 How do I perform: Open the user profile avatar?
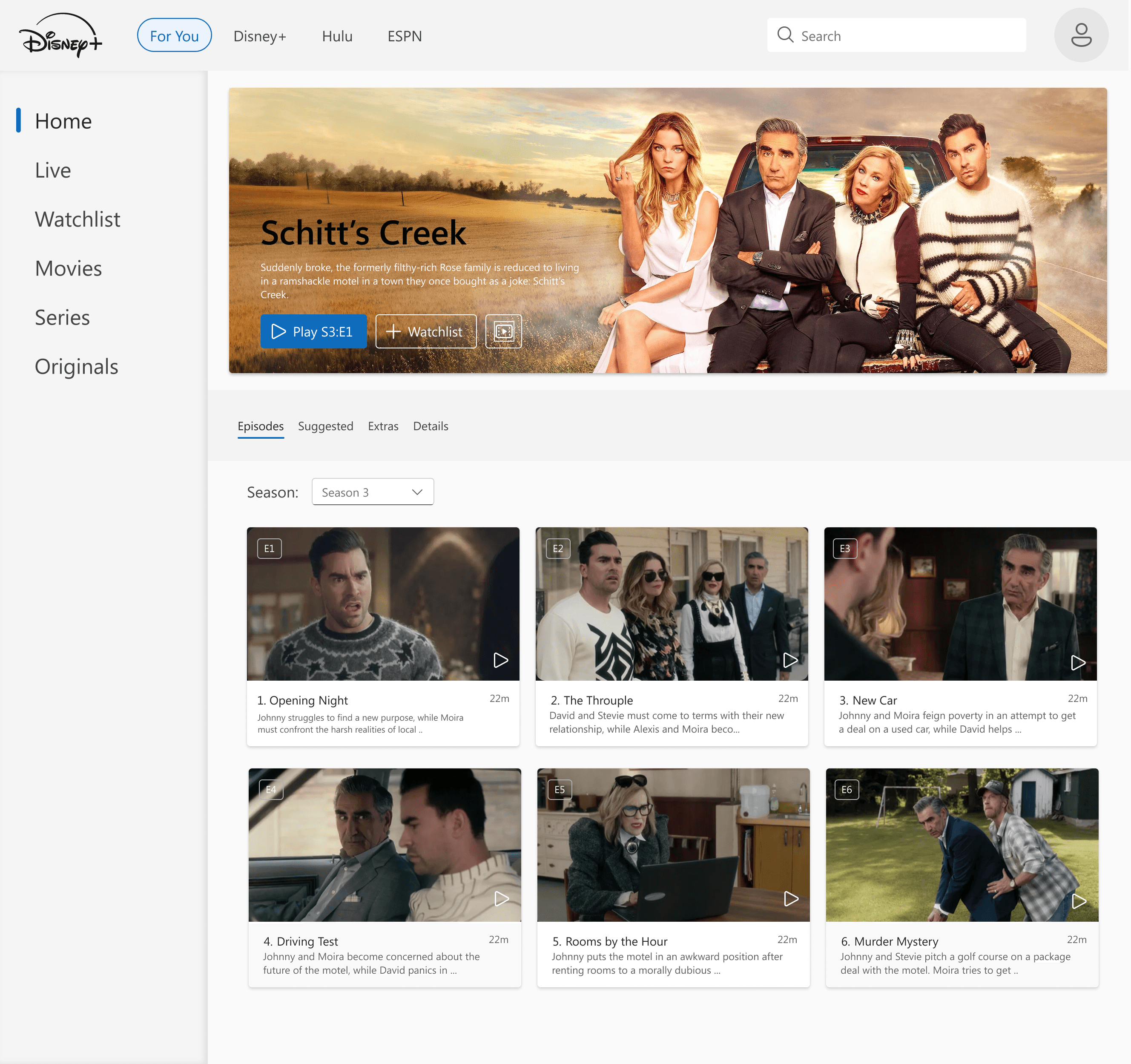tap(1080, 35)
